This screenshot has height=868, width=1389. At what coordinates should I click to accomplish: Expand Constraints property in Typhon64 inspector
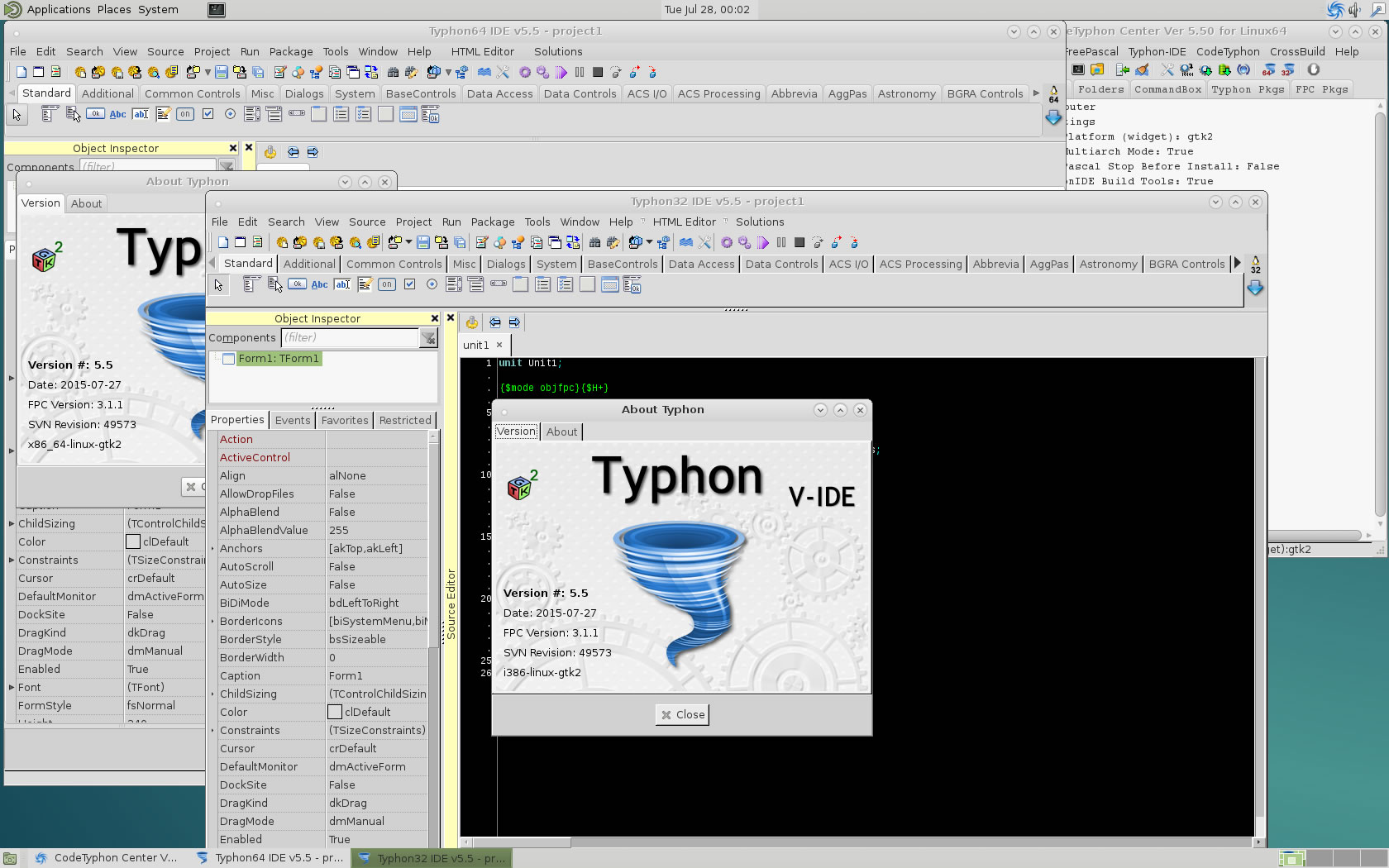12,560
